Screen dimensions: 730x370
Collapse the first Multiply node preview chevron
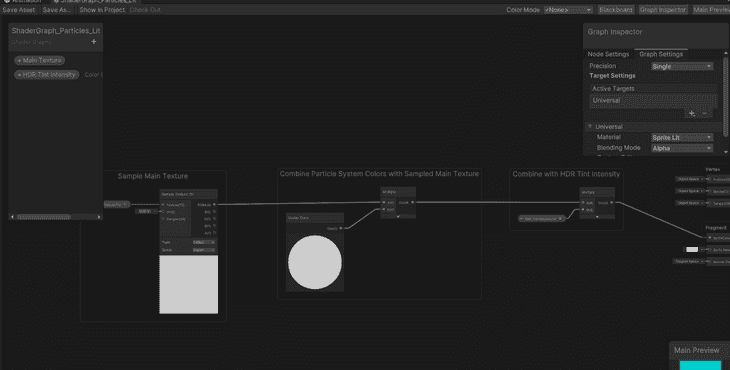pyautogui.click(x=398, y=216)
